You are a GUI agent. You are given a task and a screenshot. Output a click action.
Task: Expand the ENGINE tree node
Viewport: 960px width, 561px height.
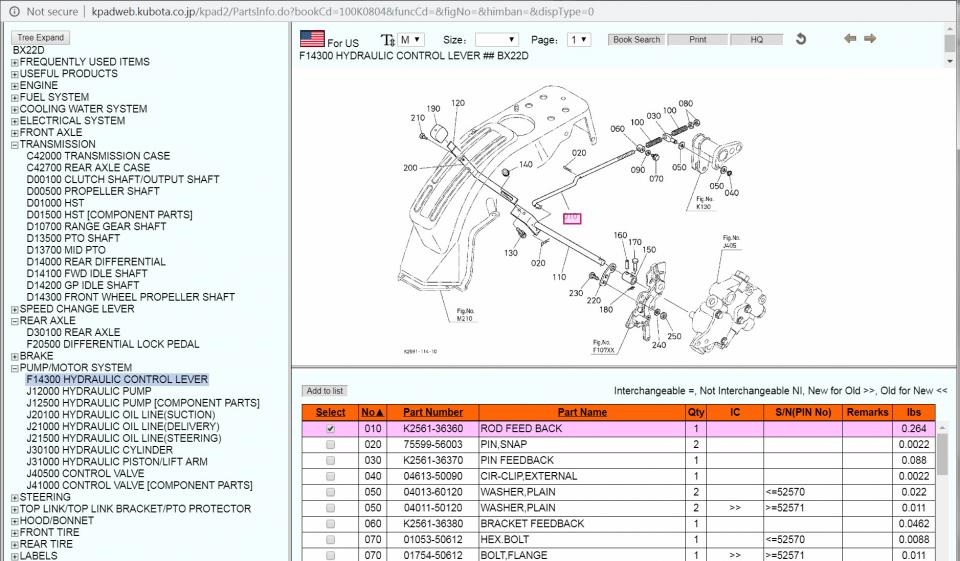coord(15,86)
